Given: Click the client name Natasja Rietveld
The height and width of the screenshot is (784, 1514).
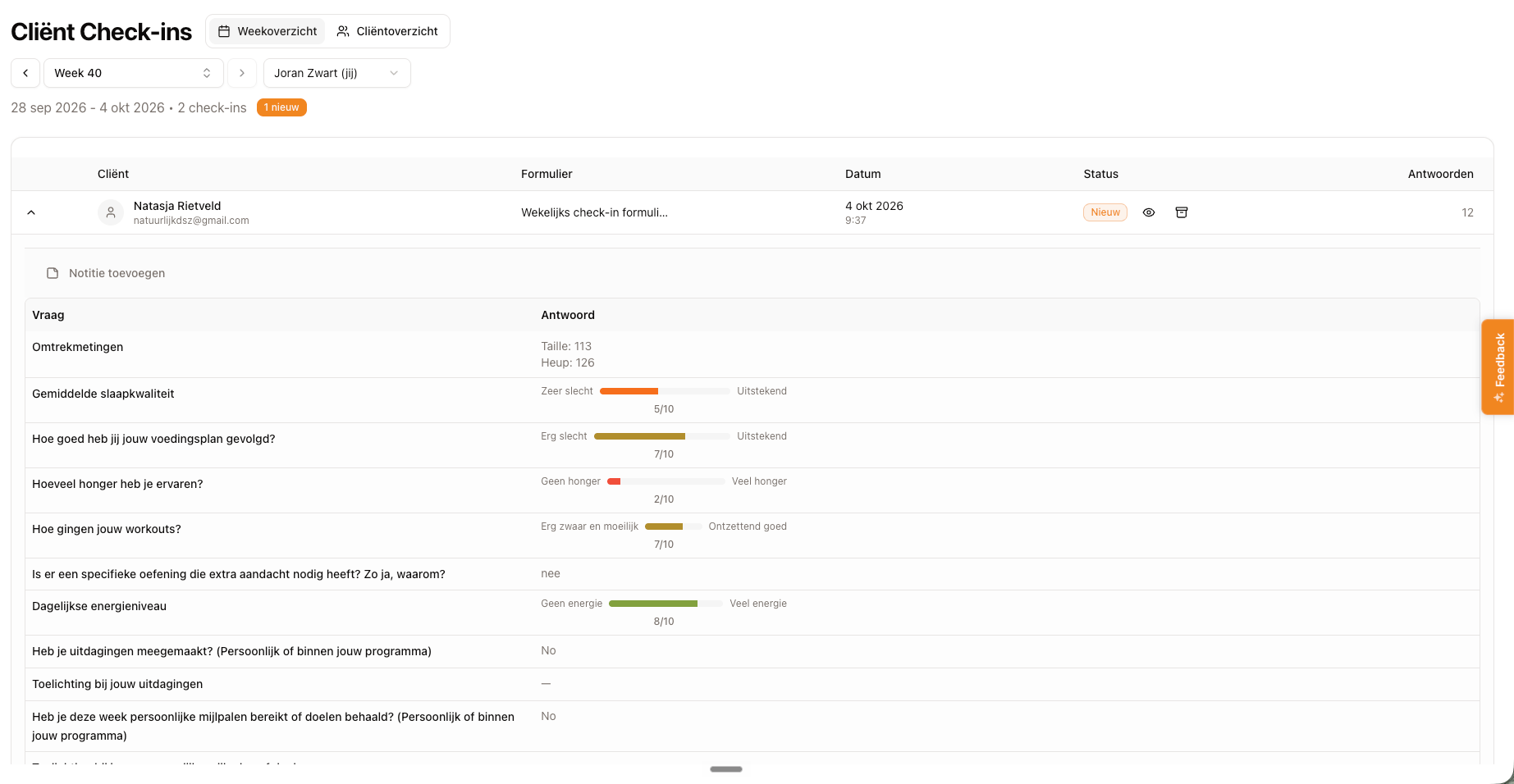Looking at the screenshot, I should pyautogui.click(x=177, y=206).
